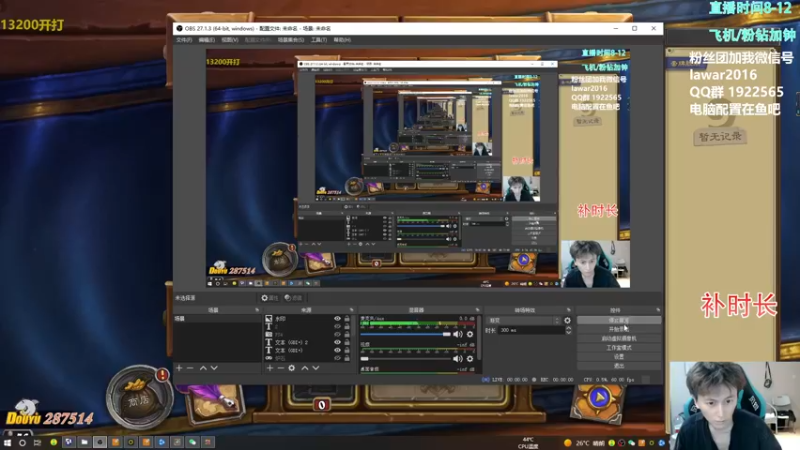Click 启动虚拟摄像机 button in Controls
This screenshot has height=450, width=800.
(619, 338)
